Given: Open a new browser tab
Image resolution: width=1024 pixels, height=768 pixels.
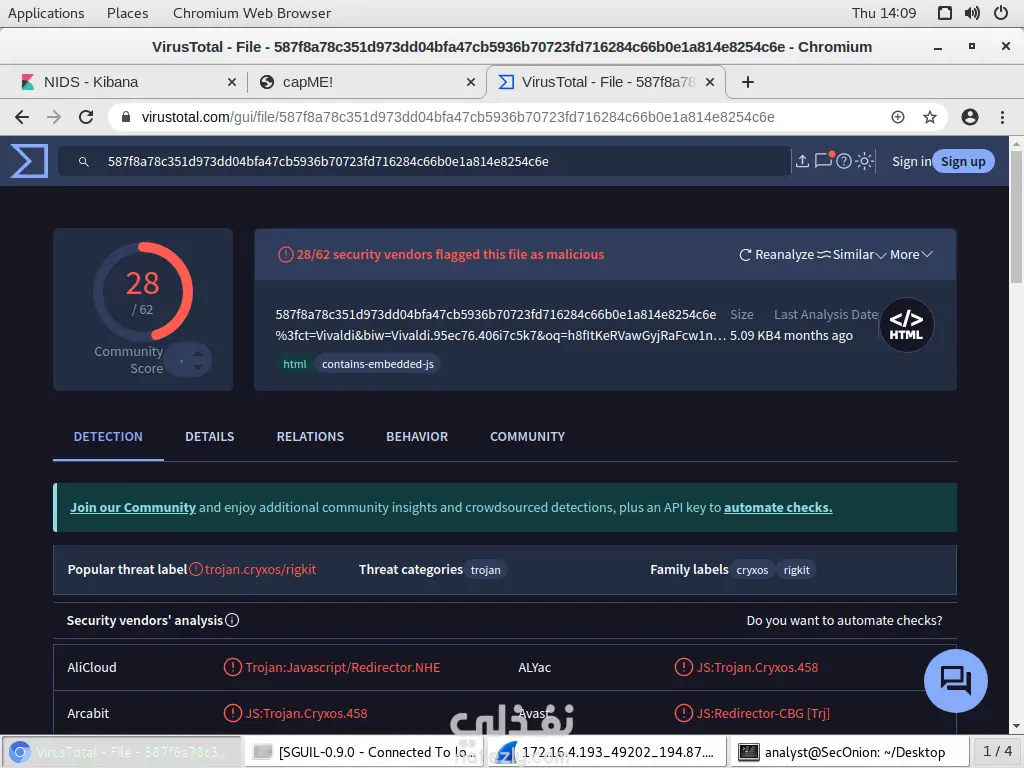Looking at the screenshot, I should [x=748, y=82].
